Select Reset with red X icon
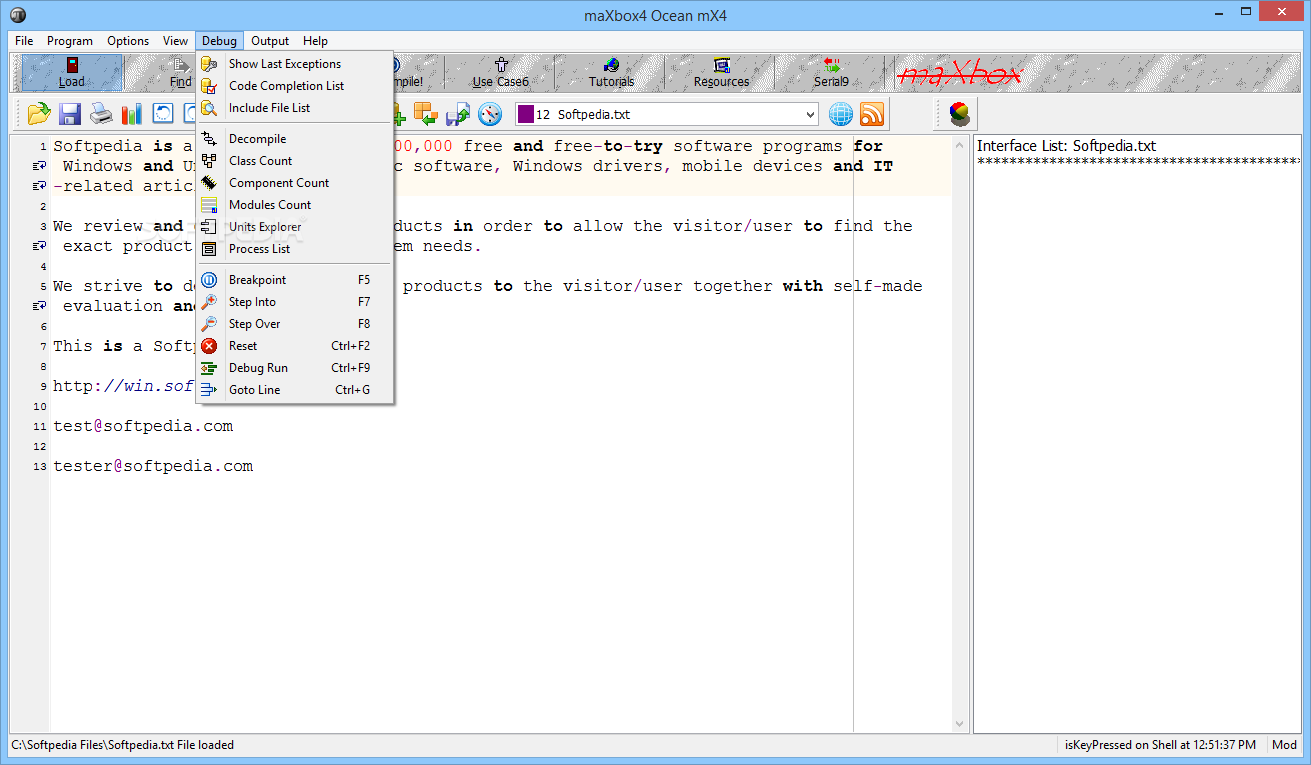 (x=295, y=346)
